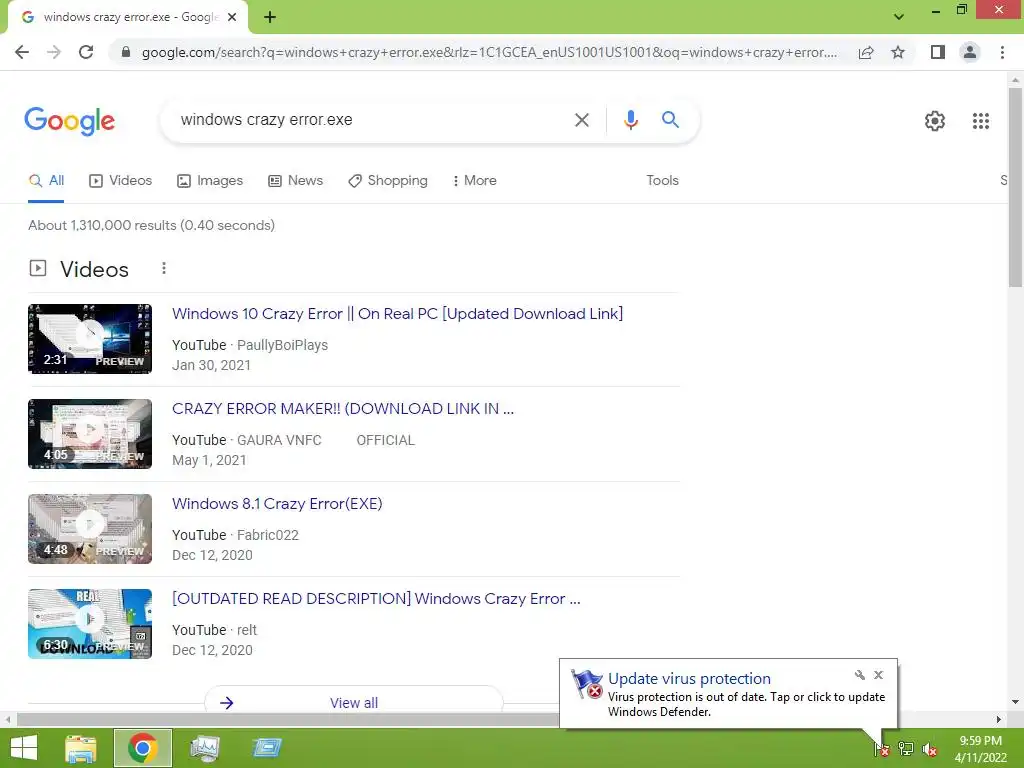Close the 'windows crazy error.exe' tab

point(232,17)
